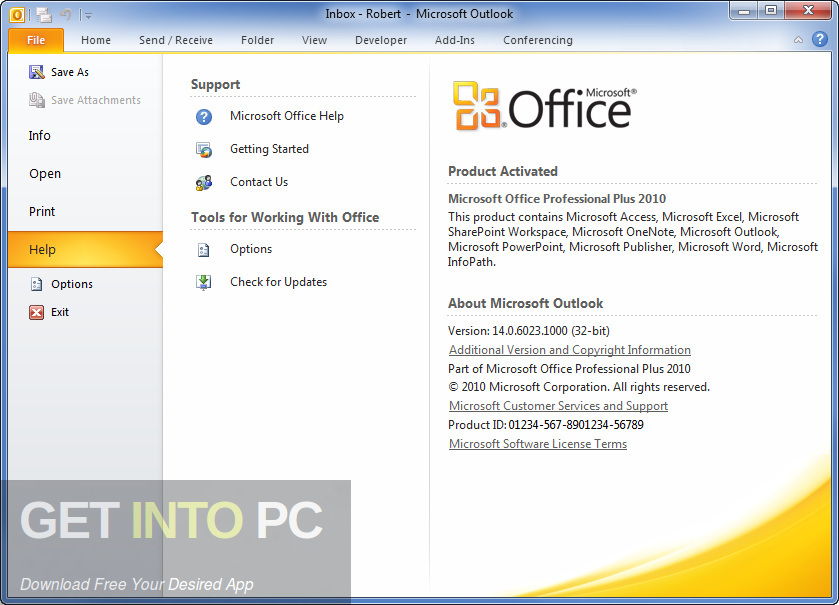The image size is (839, 605).
Task: Click the Save Attachments icon
Action: 36,100
